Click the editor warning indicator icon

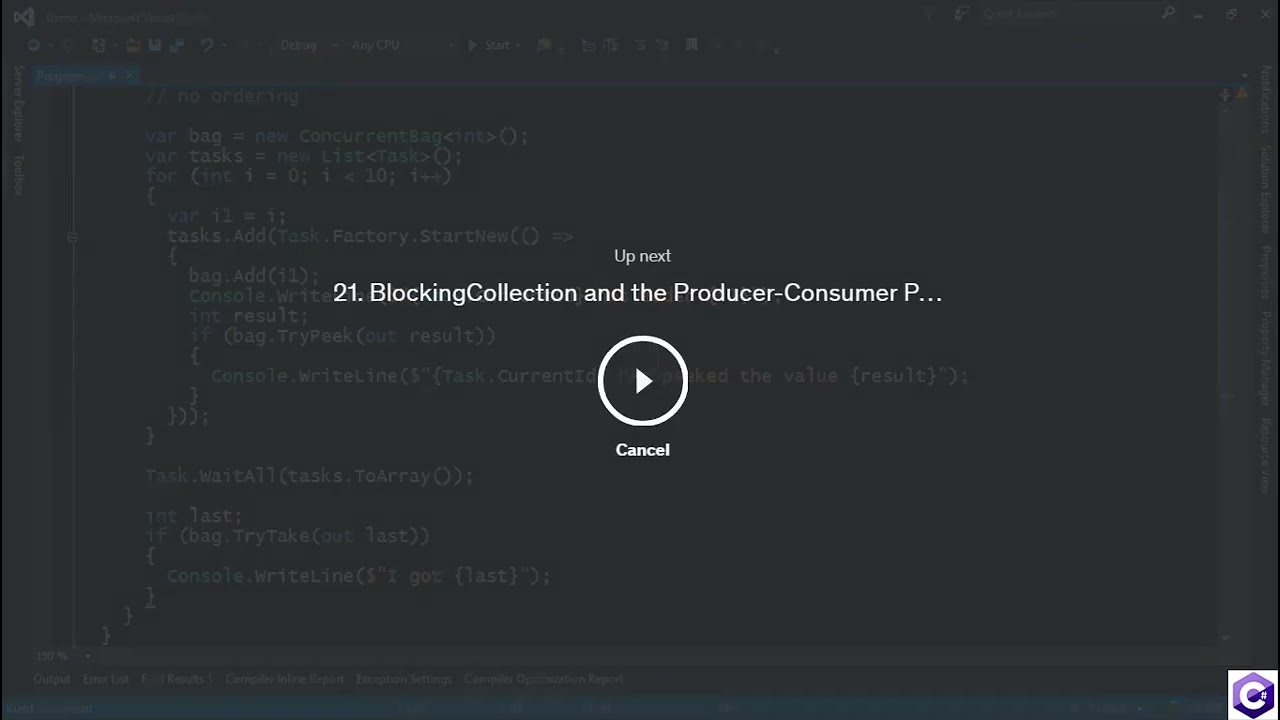1242,93
